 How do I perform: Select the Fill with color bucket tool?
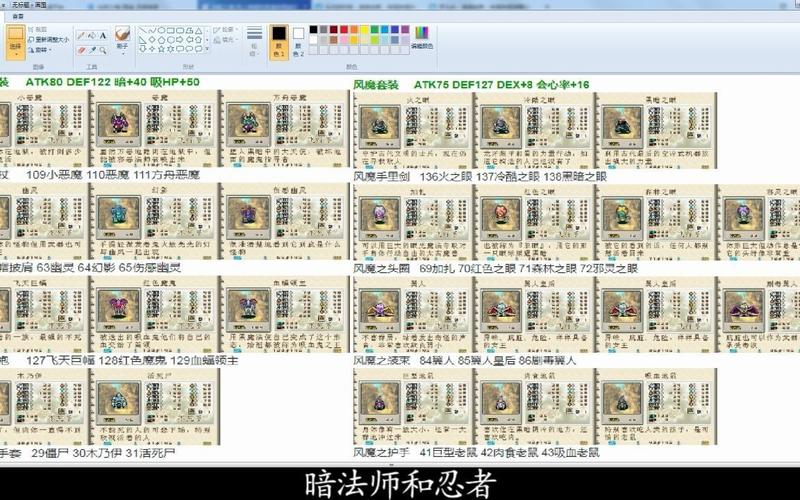pyautogui.click(x=92, y=35)
